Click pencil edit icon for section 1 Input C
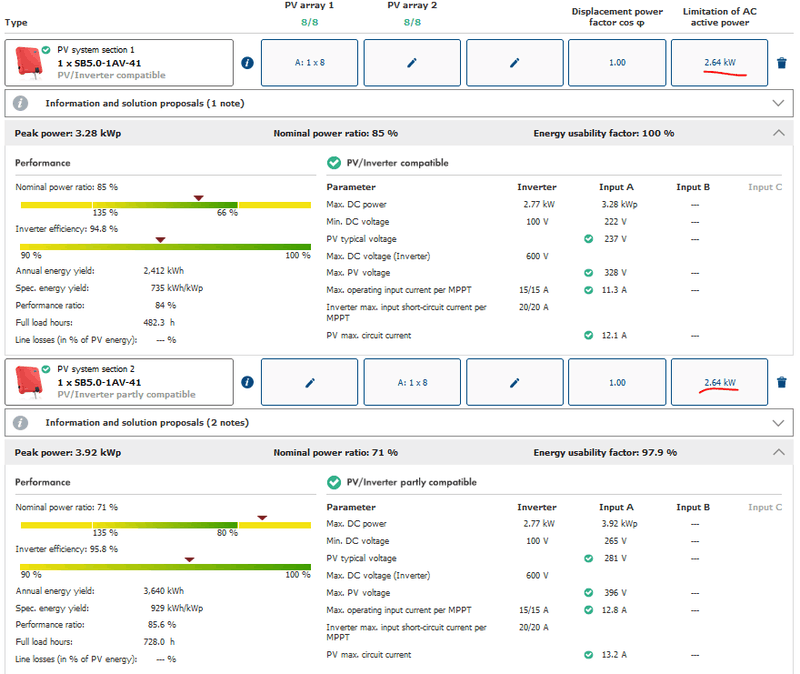 click(x=515, y=62)
